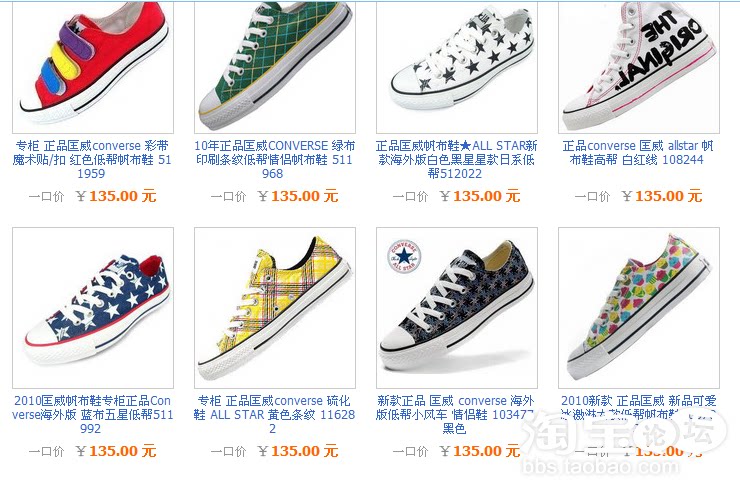
Task: Open the small-pinwheel black couple shoe link
Action: [x=455, y=414]
